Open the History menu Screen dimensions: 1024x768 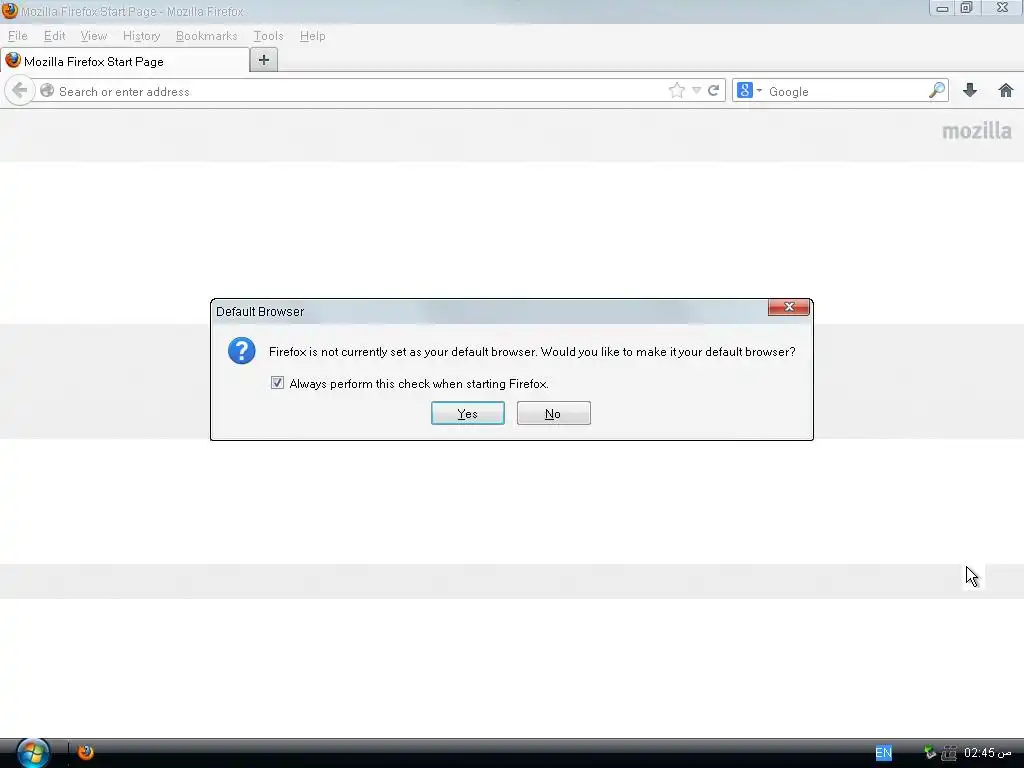point(141,36)
